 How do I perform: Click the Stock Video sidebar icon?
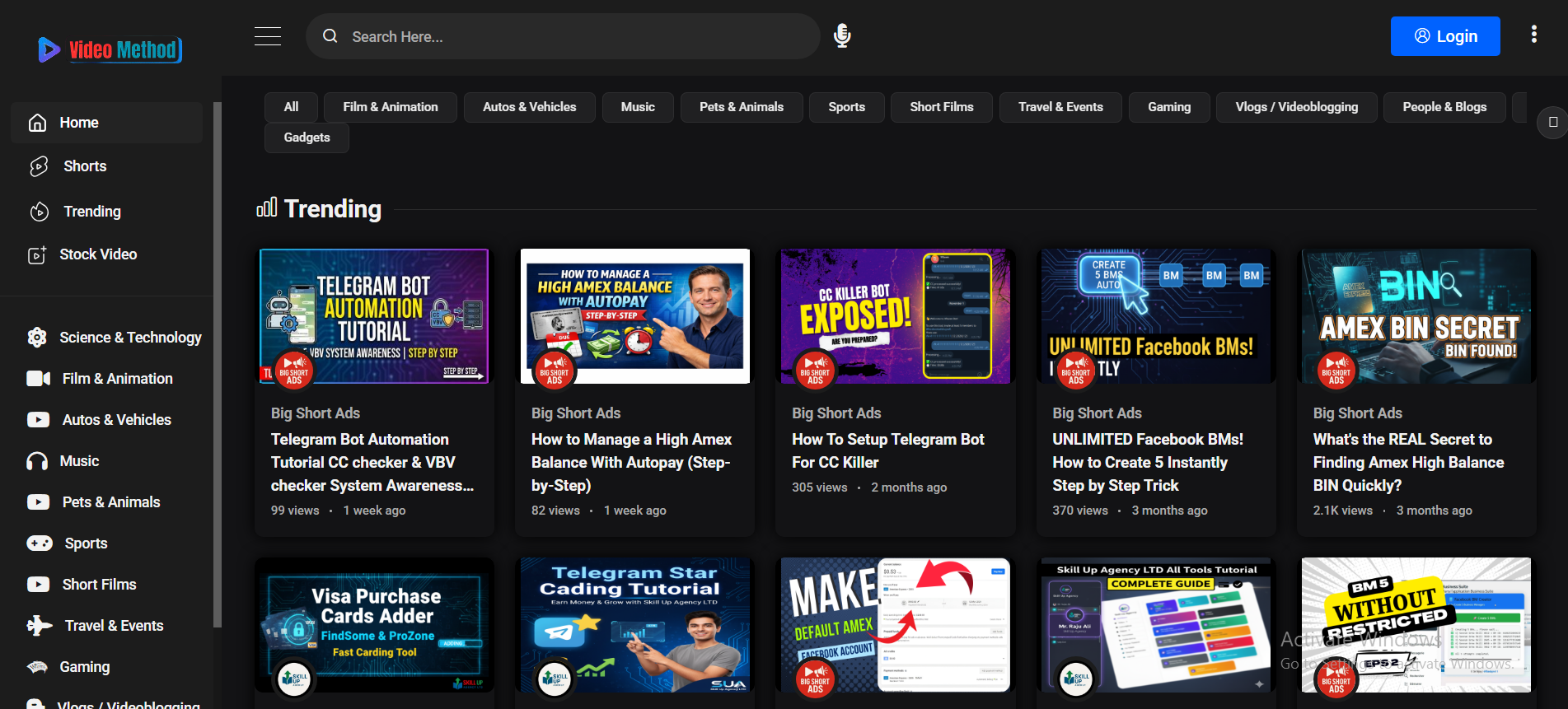37,255
